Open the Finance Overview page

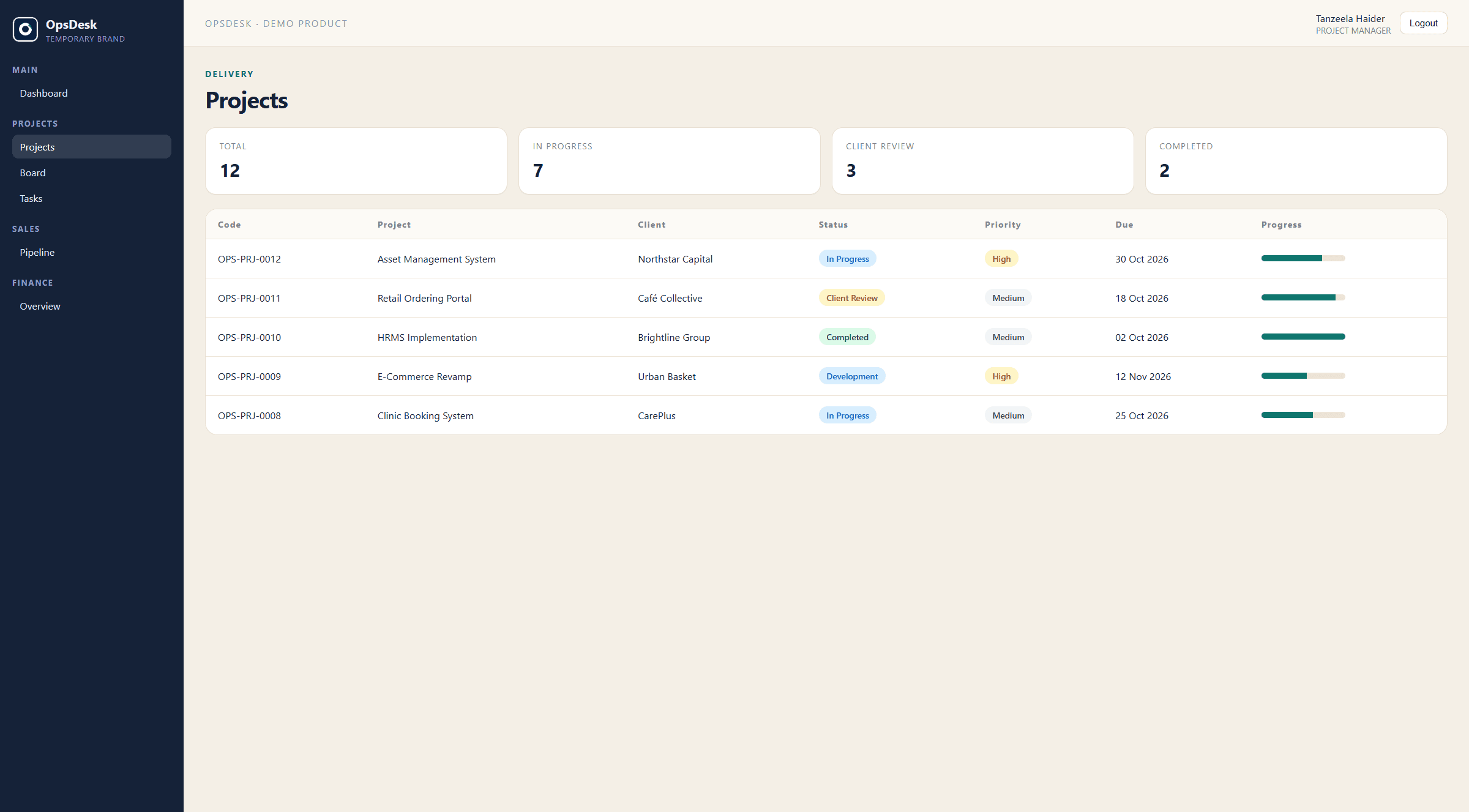tap(92, 306)
